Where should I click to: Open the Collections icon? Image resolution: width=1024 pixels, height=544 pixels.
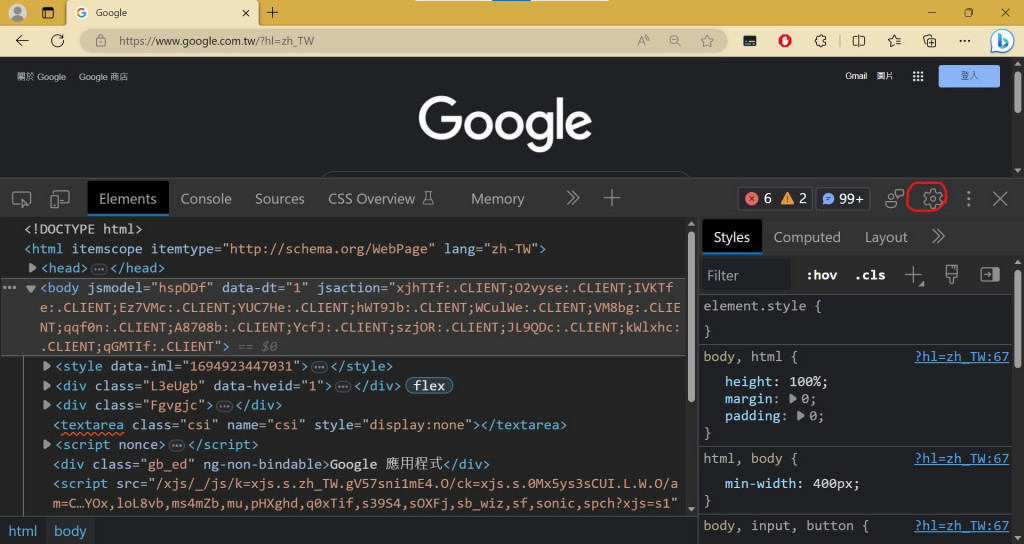tap(929, 40)
